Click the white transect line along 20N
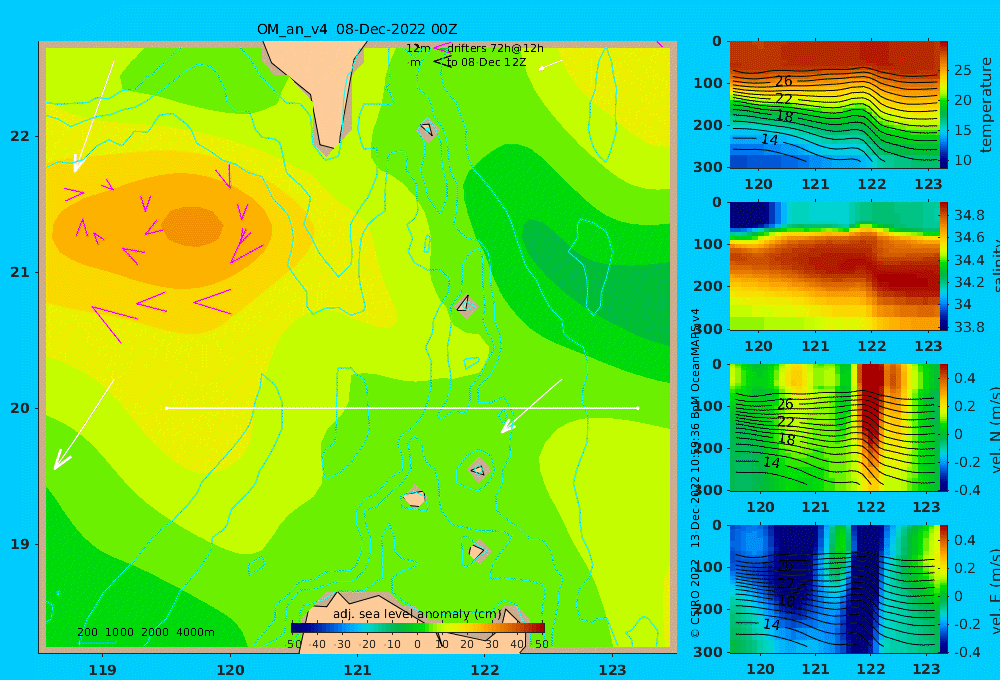The height and width of the screenshot is (680, 1000). (x=402, y=408)
